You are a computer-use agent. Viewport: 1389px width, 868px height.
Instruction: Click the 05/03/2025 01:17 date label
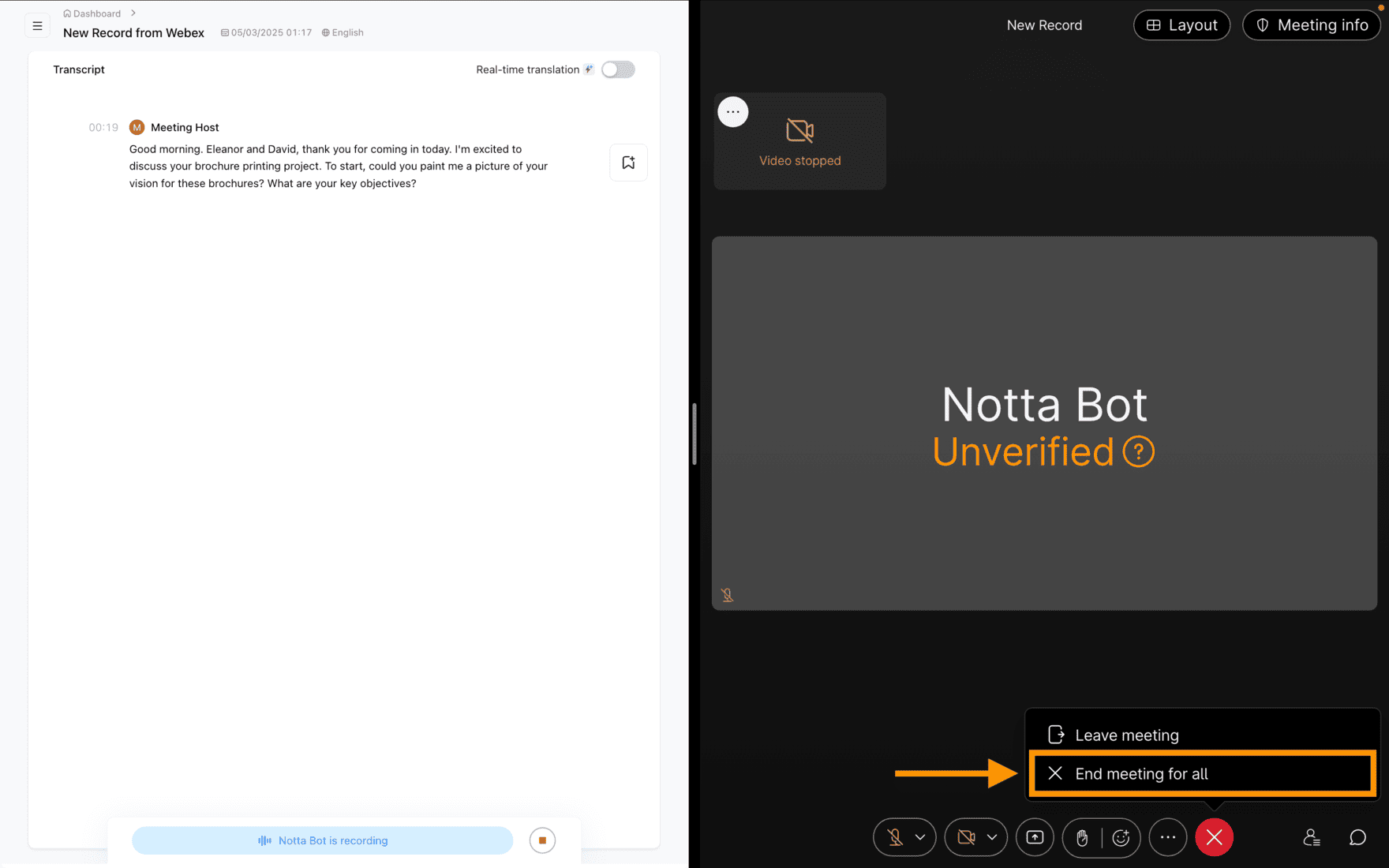266,32
